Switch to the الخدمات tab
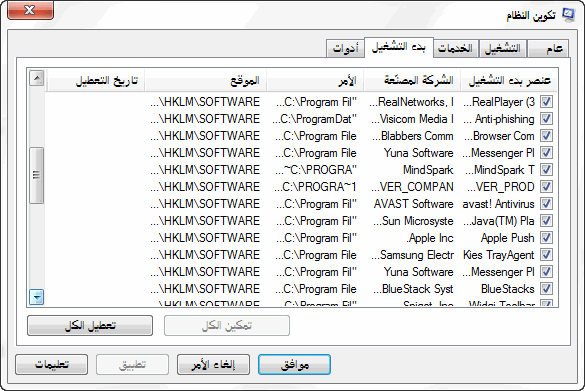The height and width of the screenshot is (391, 585). point(456,49)
